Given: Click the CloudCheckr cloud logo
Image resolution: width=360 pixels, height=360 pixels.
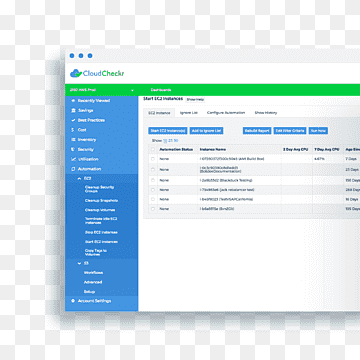Looking at the screenshot, I should (x=76, y=73).
